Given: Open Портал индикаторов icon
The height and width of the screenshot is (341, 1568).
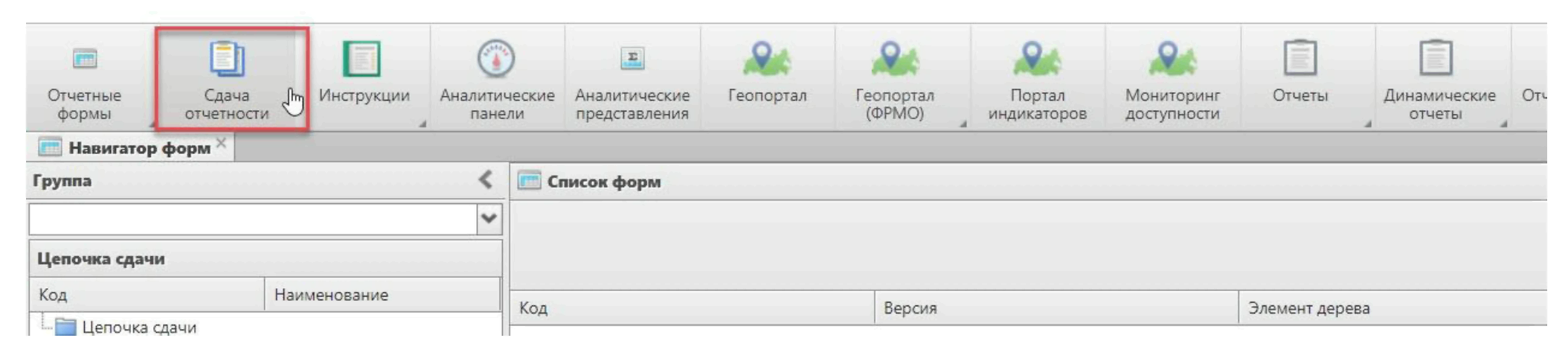Looking at the screenshot, I should 1036,60.
